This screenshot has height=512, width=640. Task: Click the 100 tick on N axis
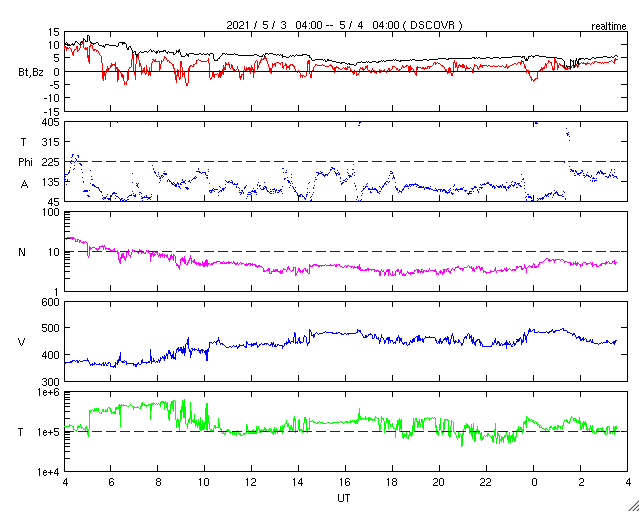51,213
